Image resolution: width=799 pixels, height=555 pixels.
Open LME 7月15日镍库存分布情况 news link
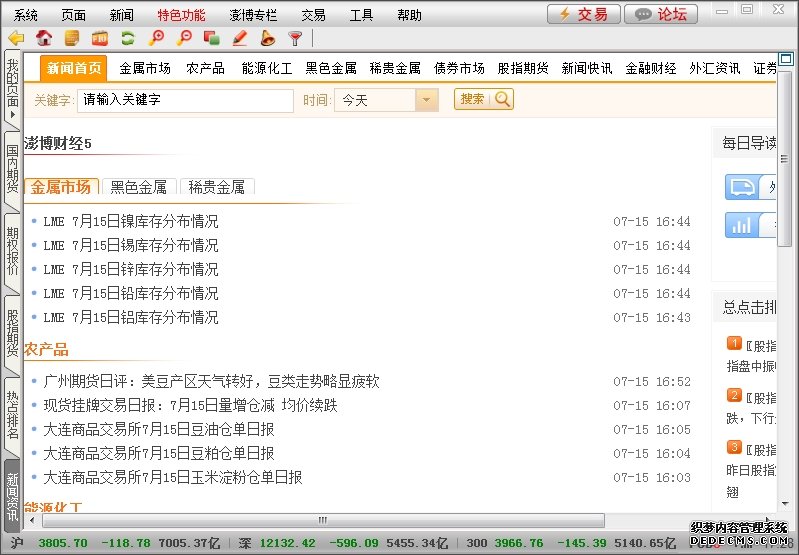pyautogui.click(x=131, y=222)
